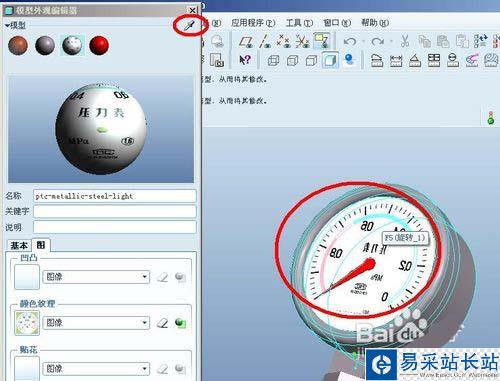Select the copper brown appearance sphere
The image size is (500, 381).
coord(18,45)
